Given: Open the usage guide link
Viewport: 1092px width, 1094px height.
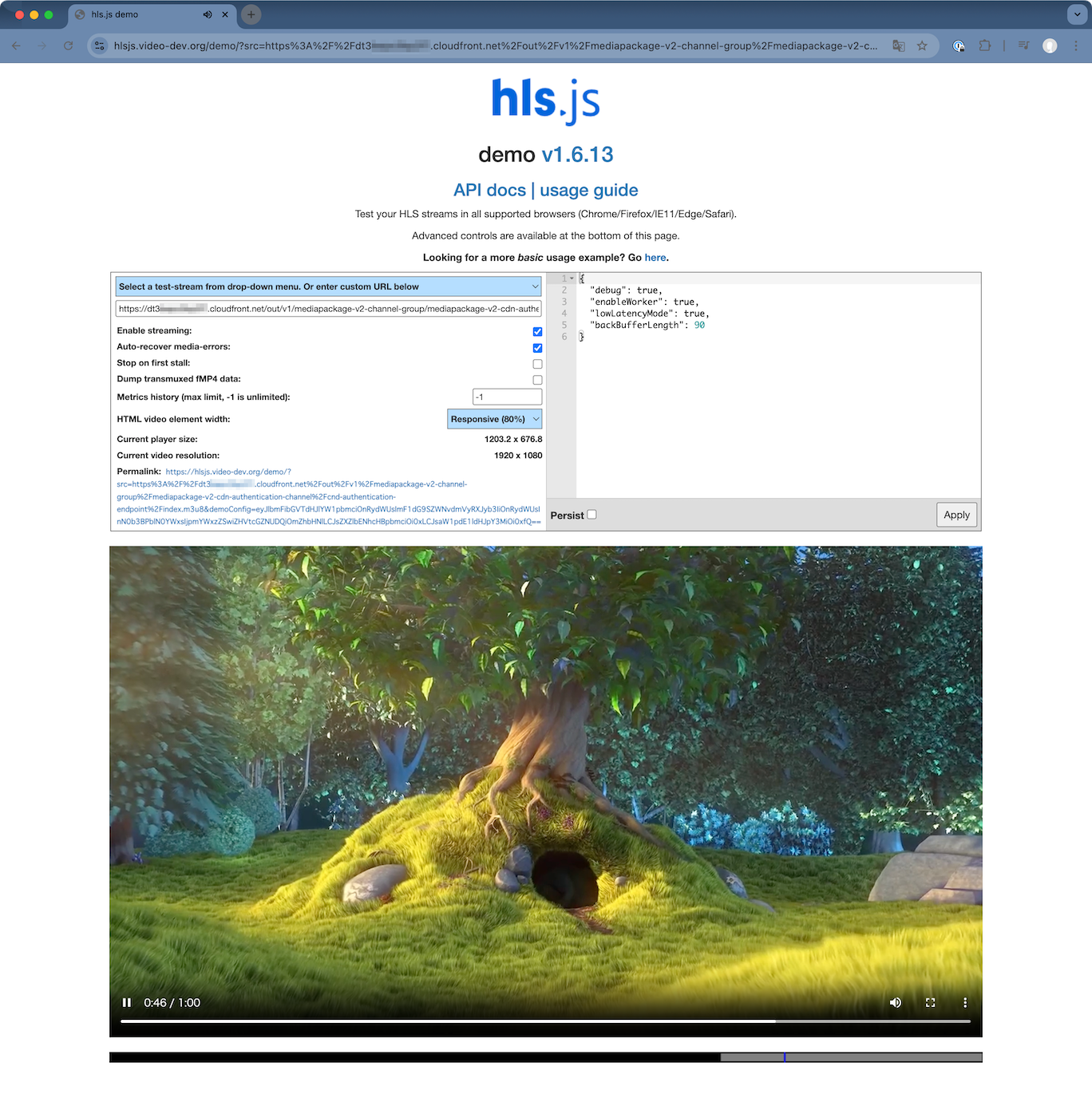Looking at the screenshot, I should pos(589,190).
